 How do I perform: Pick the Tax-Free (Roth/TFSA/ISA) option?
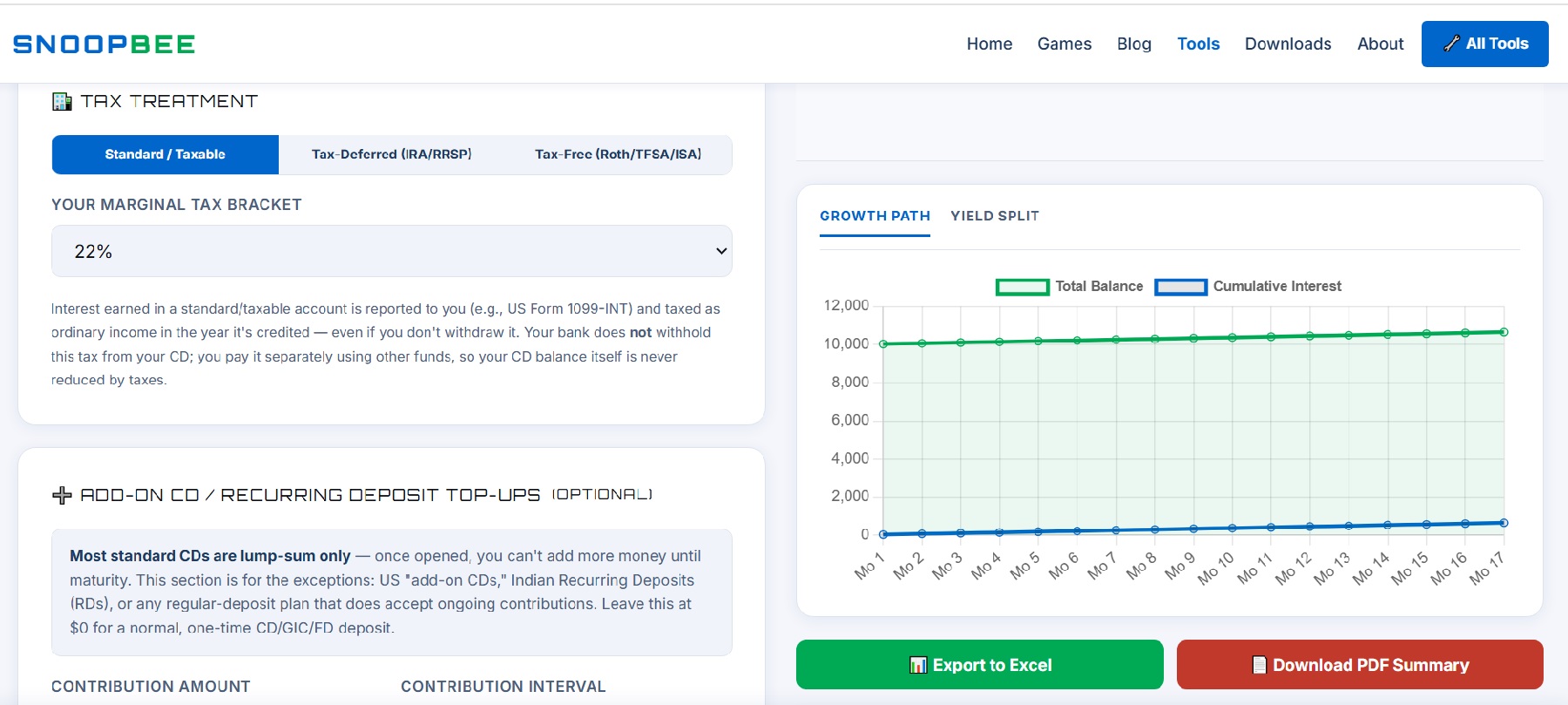618,154
